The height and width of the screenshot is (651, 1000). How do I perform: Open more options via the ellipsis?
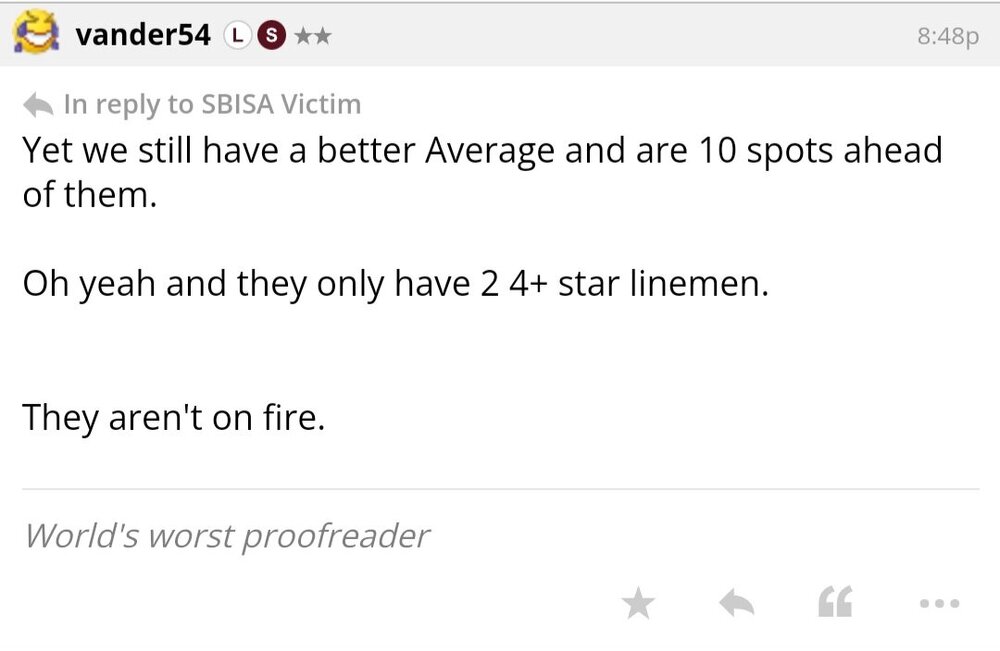coord(938,602)
